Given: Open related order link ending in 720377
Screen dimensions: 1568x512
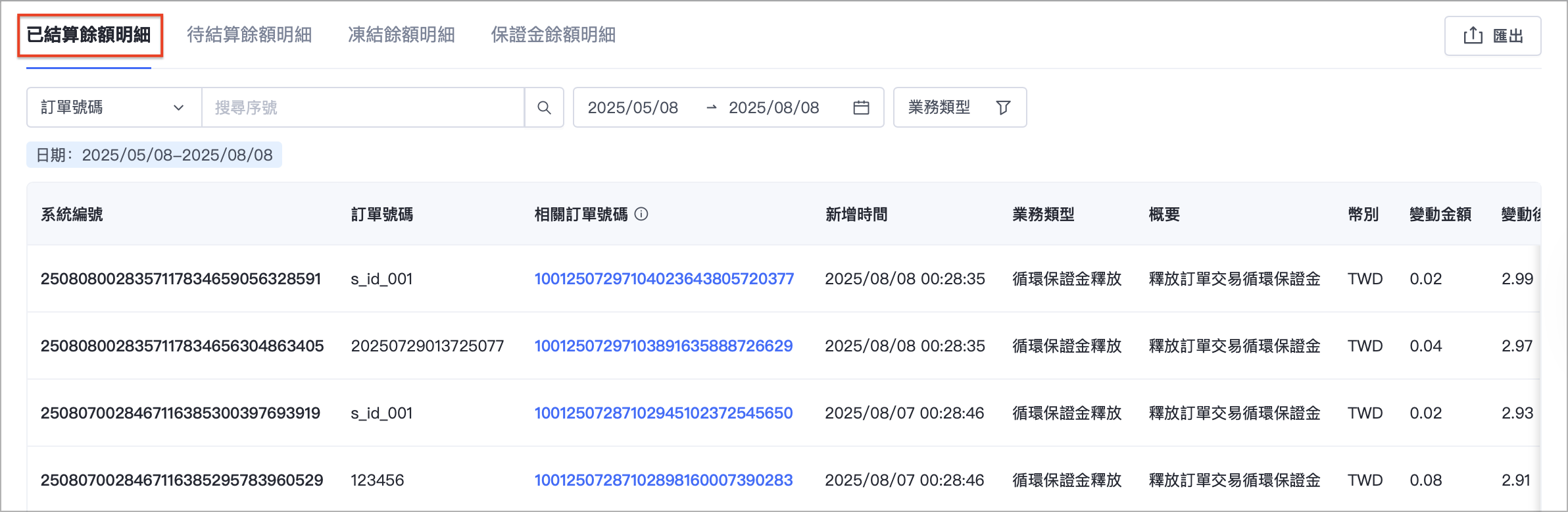Looking at the screenshot, I should coord(664,278).
